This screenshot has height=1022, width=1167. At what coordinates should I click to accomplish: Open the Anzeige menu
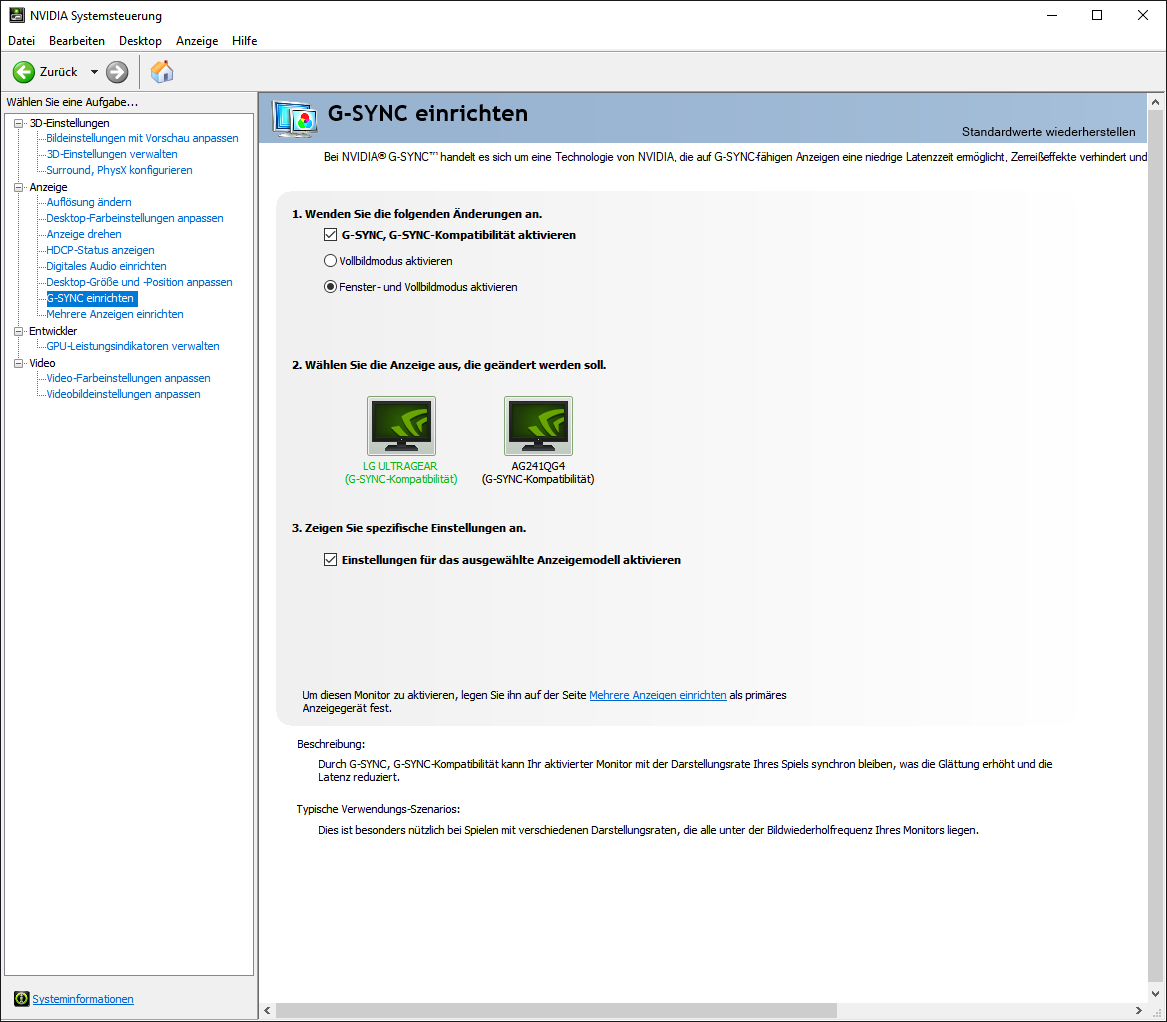pyautogui.click(x=196, y=41)
